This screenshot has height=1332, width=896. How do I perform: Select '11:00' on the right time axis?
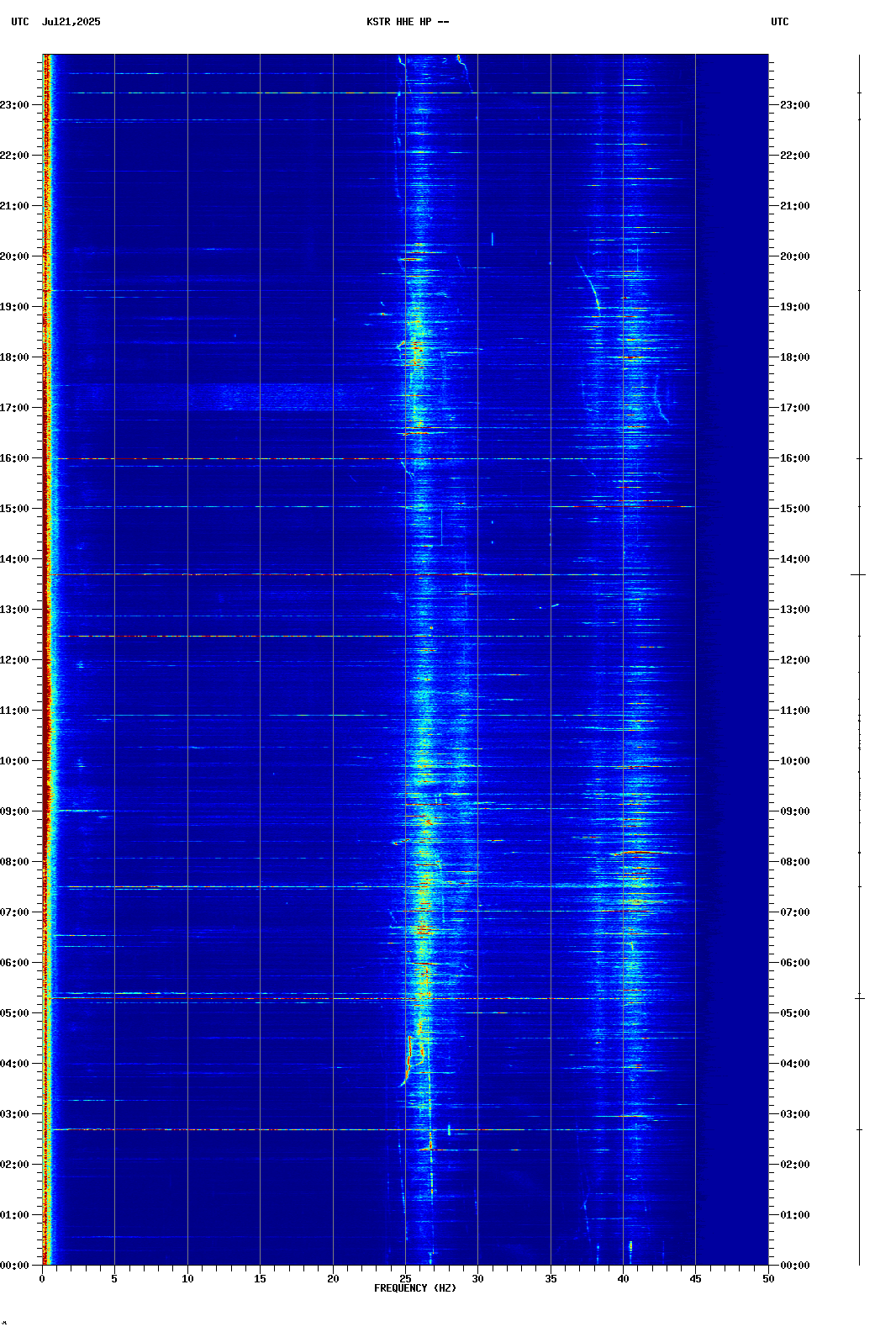tap(795, 711)
